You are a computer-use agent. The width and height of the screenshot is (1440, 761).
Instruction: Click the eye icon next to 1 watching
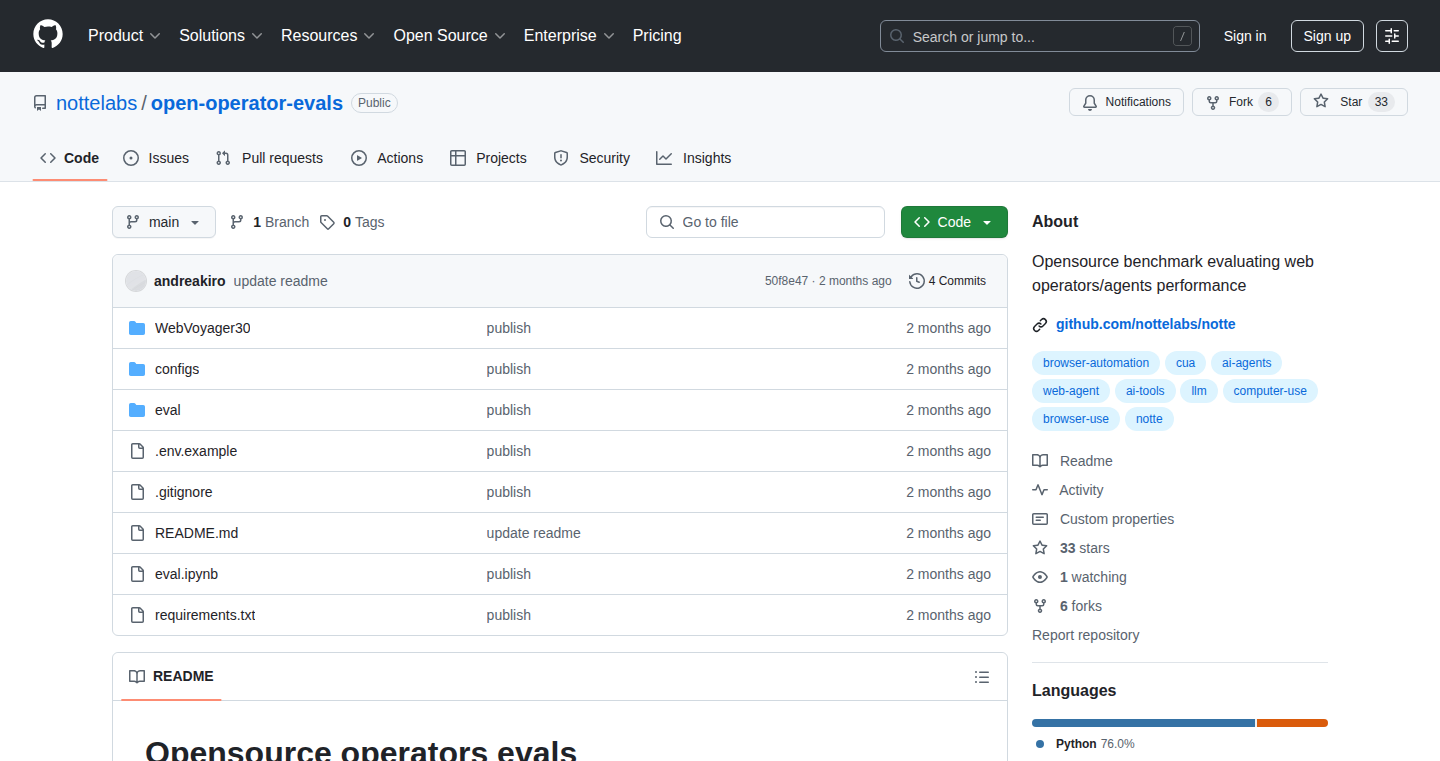[x=1040, y=577]
